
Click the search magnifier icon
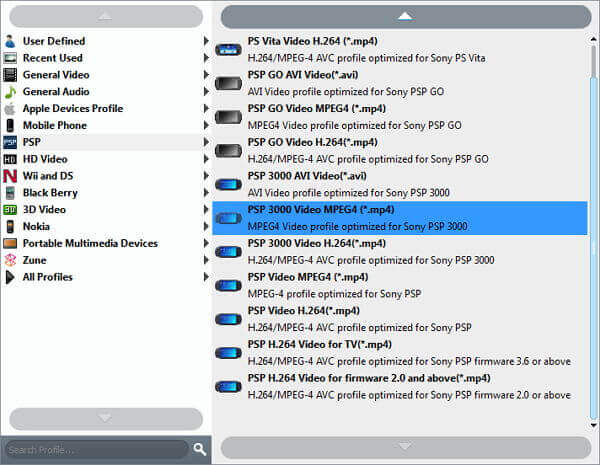(x=199, y=449)
